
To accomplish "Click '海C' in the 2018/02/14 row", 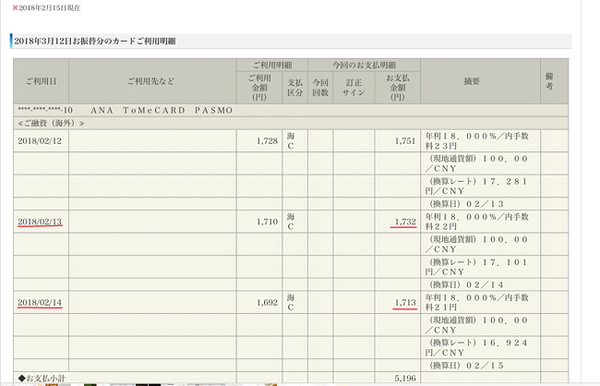I will [291, 302].
